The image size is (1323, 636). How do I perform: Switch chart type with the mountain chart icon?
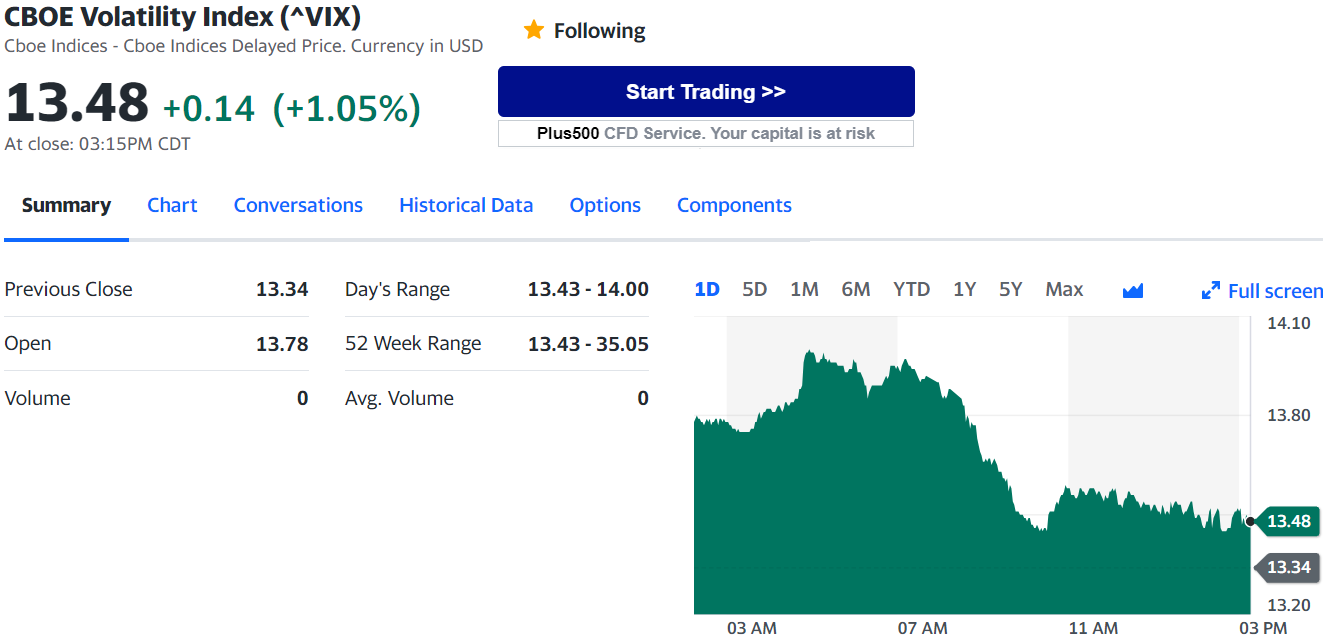click(x=1132, y=291)
